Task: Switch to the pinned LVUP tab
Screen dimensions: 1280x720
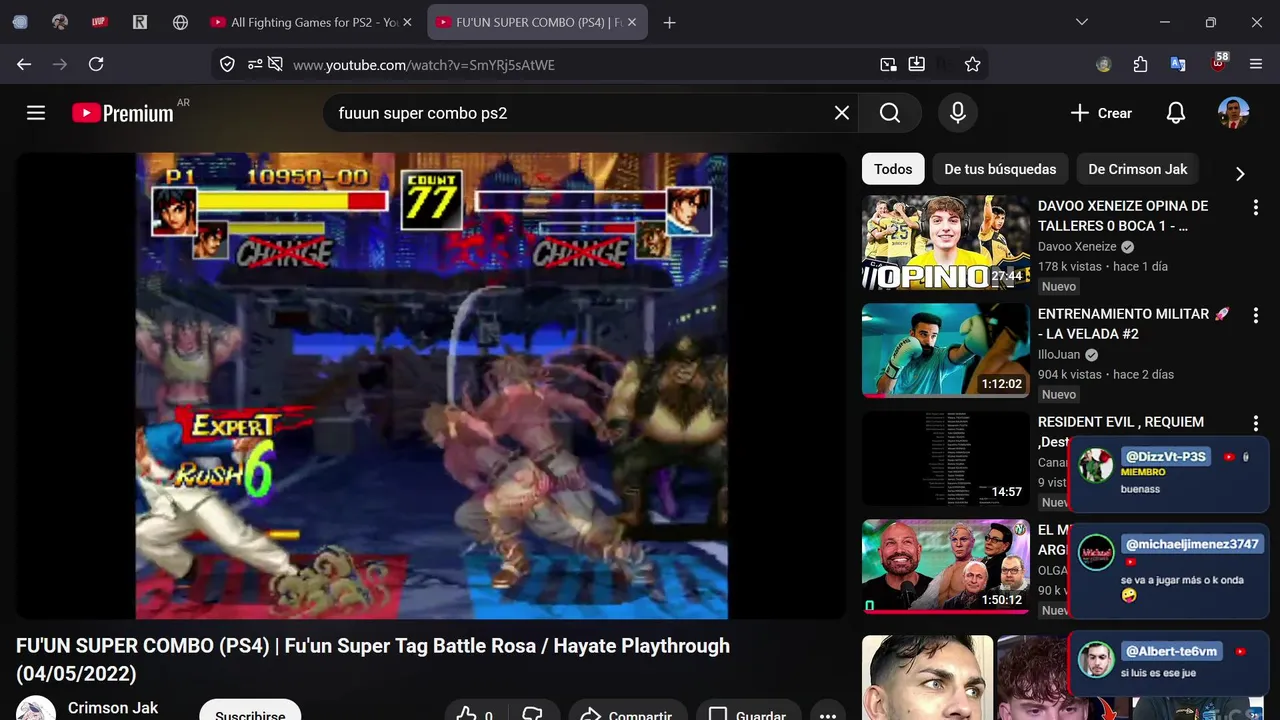Action: 100,22
